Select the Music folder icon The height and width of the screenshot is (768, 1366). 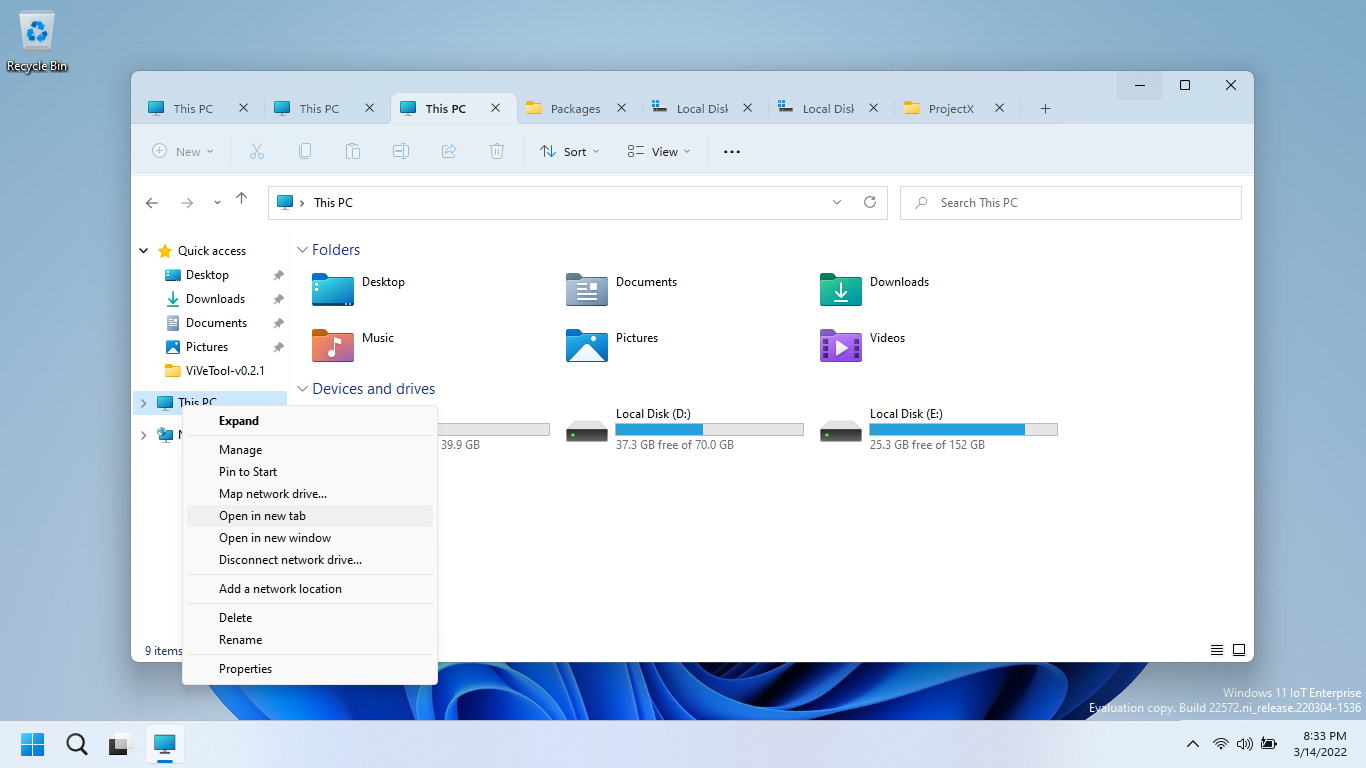tap(332, 345)
